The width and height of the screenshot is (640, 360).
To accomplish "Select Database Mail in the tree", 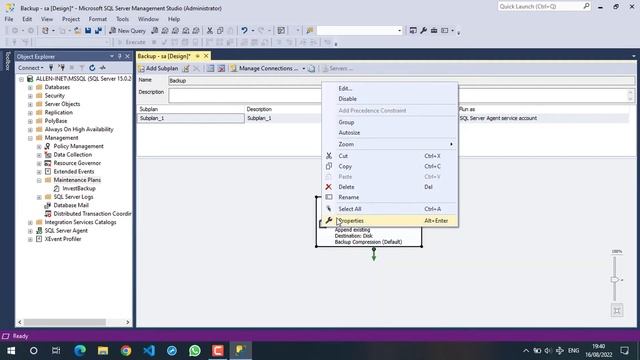I will pos(71,205).
